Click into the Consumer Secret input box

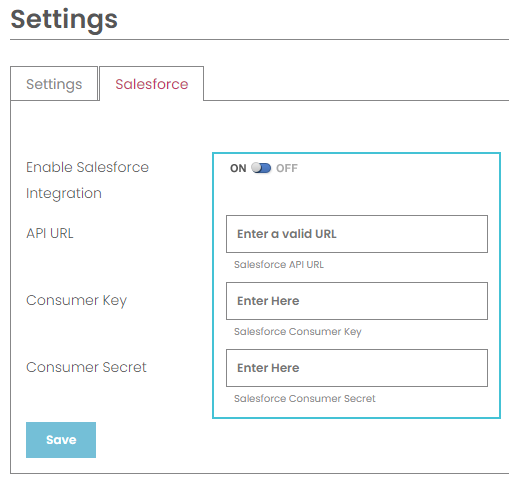pyautogui.click(x=357, y=368)
